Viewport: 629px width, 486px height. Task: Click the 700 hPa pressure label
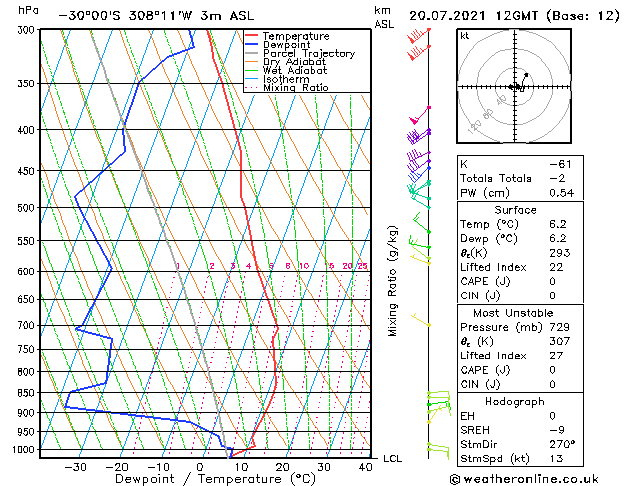pyautogui.click(x=26, y=325)
